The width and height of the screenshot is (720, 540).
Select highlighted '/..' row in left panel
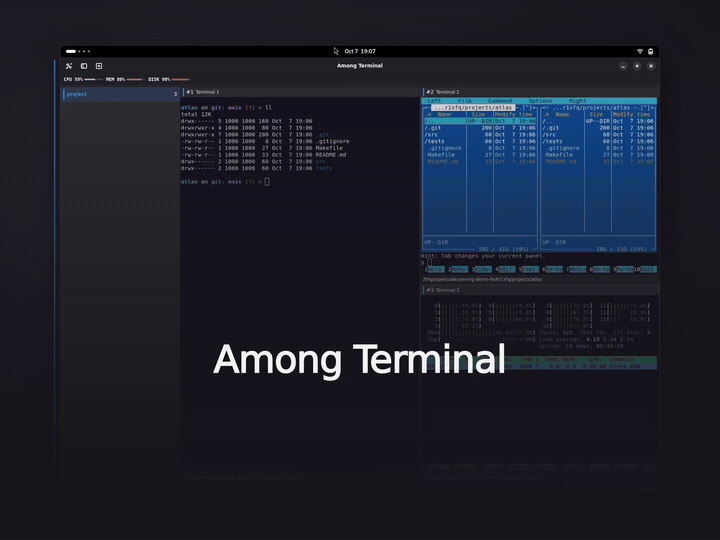tap(479, 121)
